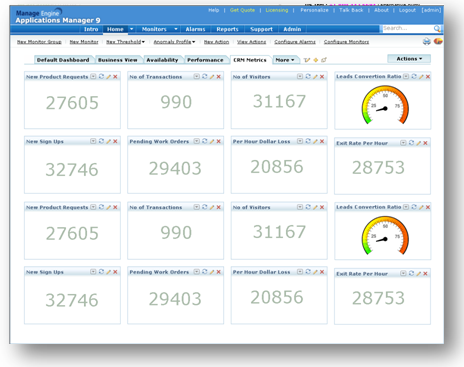This screenshot has width=464, height=367.
Task: Refresh the second Leads Convertion Ratio widget
Action: 414,207
